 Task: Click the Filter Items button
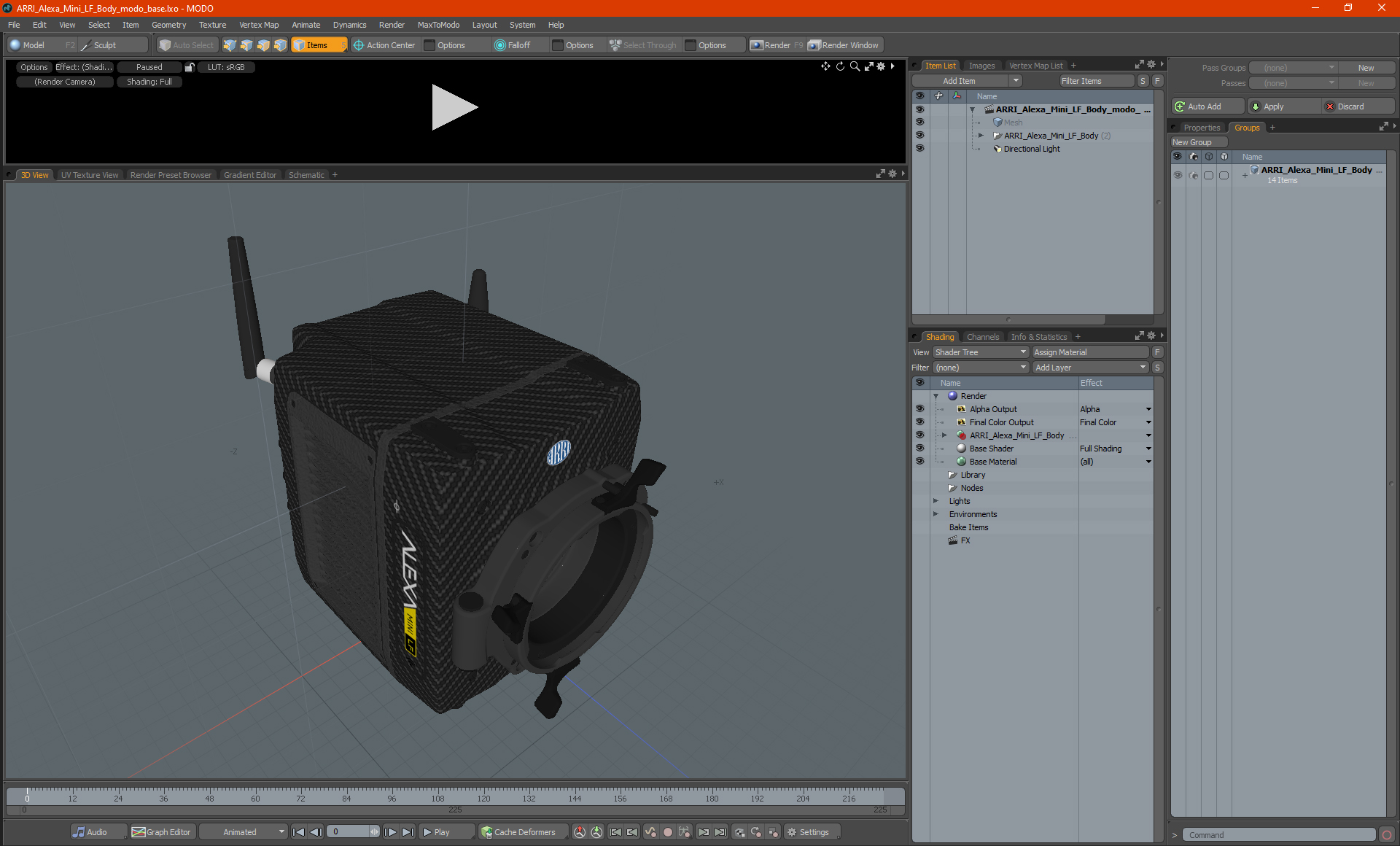coord(1097,81)
